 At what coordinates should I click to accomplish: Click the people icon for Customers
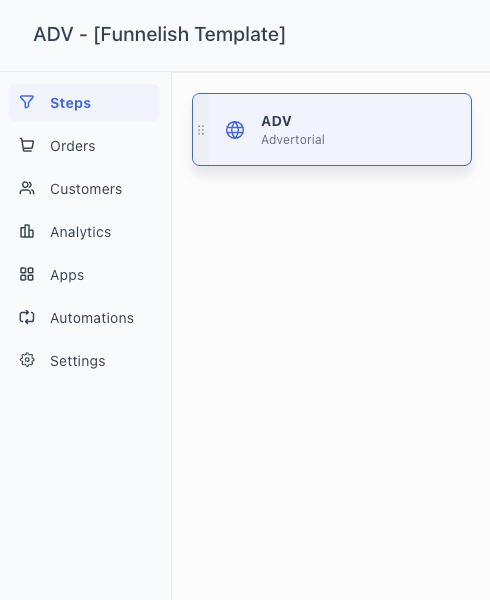pyautogui.click(x=27, y=189)
